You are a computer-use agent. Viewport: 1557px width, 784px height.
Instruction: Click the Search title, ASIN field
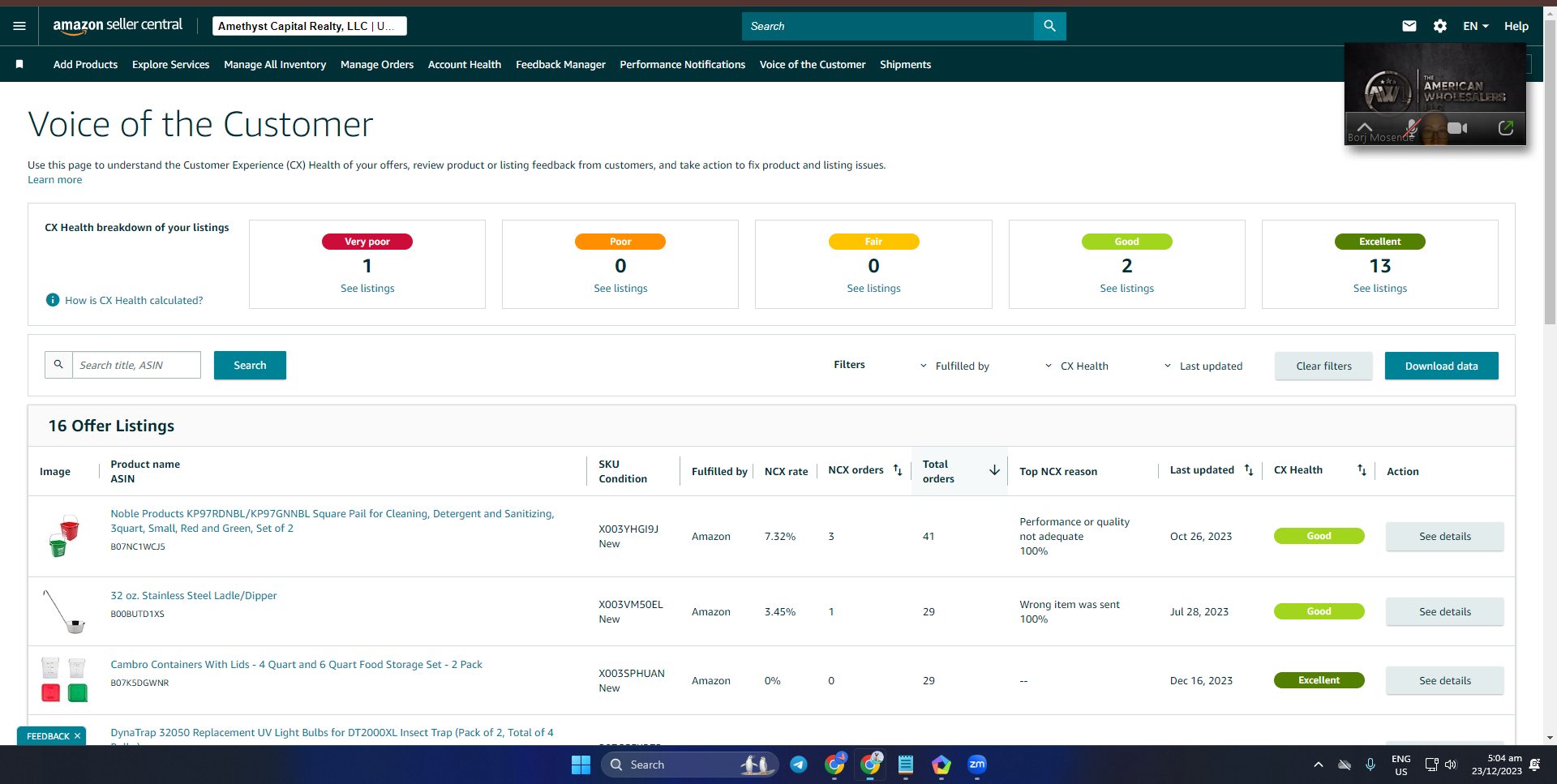click(136, 365)
